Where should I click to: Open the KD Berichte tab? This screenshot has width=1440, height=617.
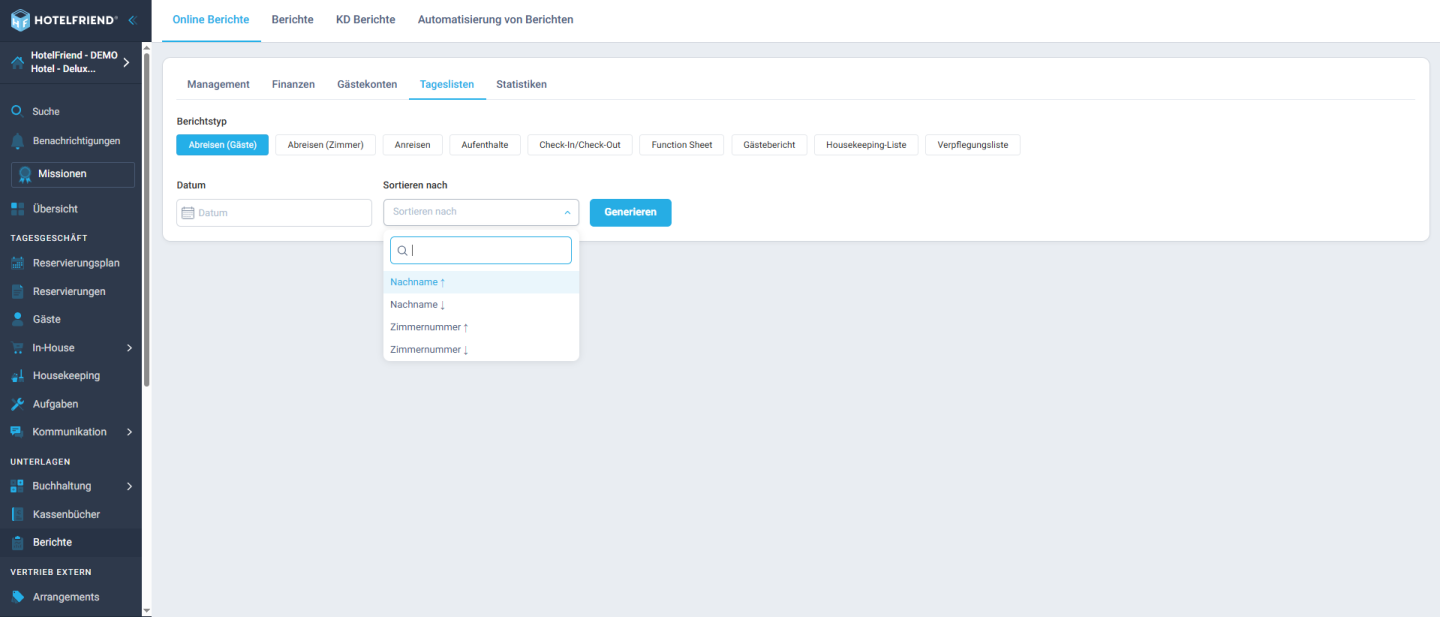click(365, 19)
